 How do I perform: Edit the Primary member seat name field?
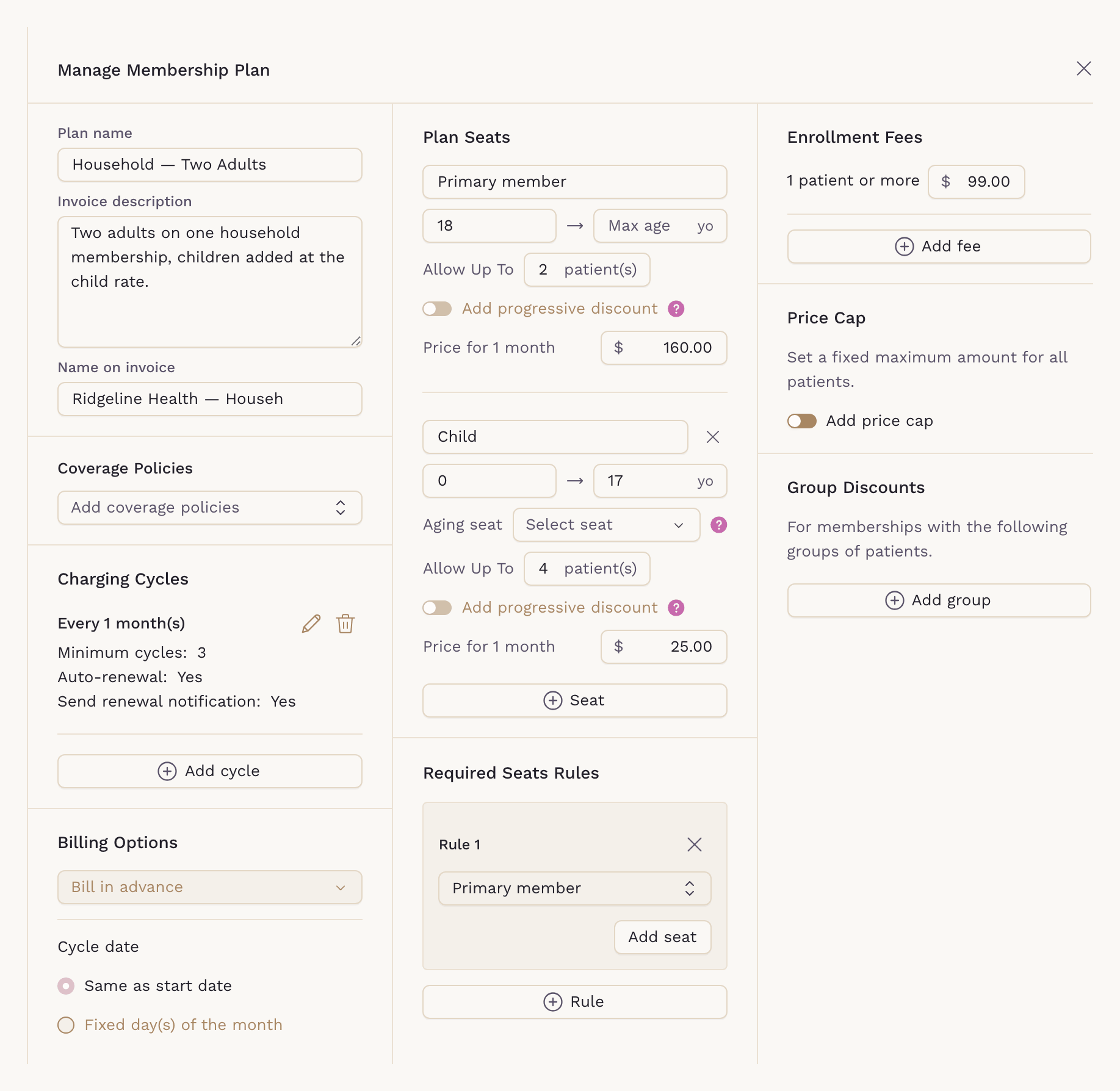tap(574, 182)
